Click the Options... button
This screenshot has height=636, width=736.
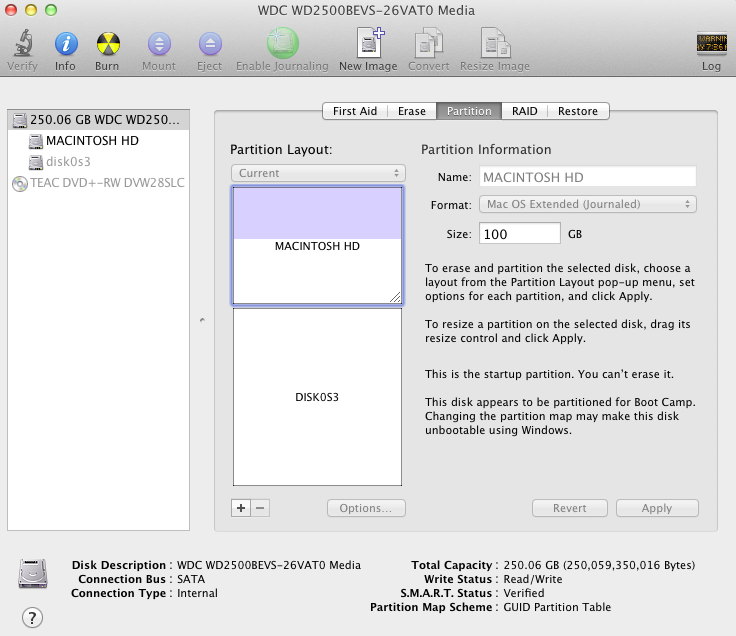click(366, 508)
